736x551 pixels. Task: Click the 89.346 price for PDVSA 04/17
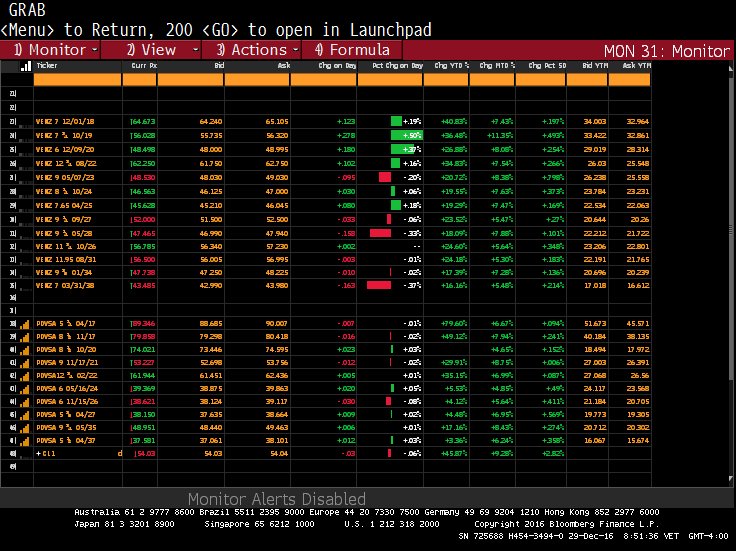(143, 324)
